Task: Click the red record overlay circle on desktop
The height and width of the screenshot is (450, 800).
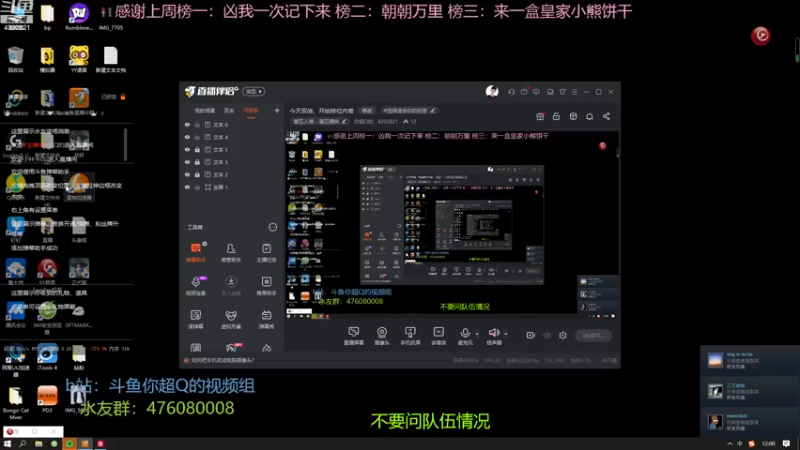Action: coord(761,35)
